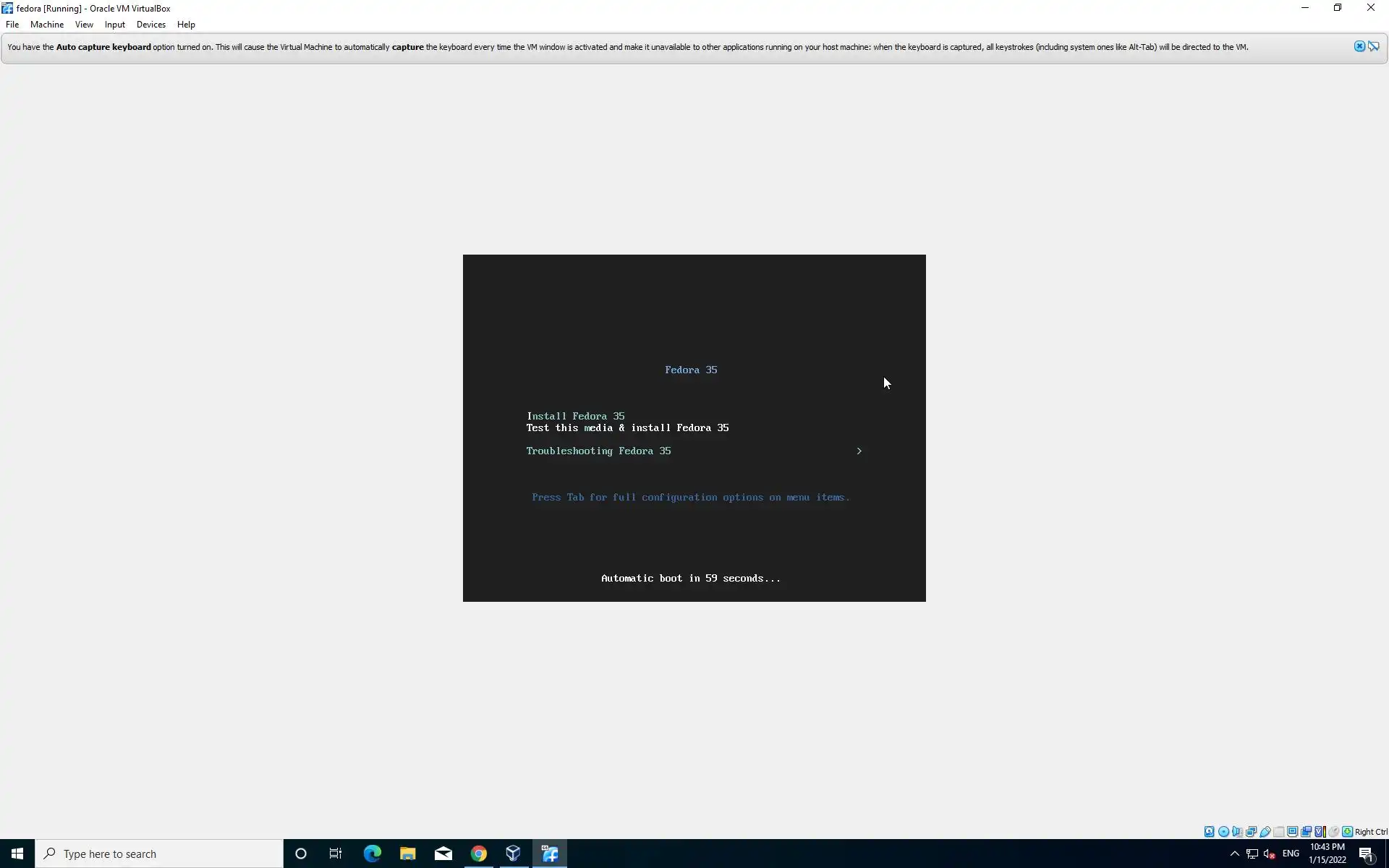Click the recording status icon
The image size is (1389, 868).
pos(1307,832)
